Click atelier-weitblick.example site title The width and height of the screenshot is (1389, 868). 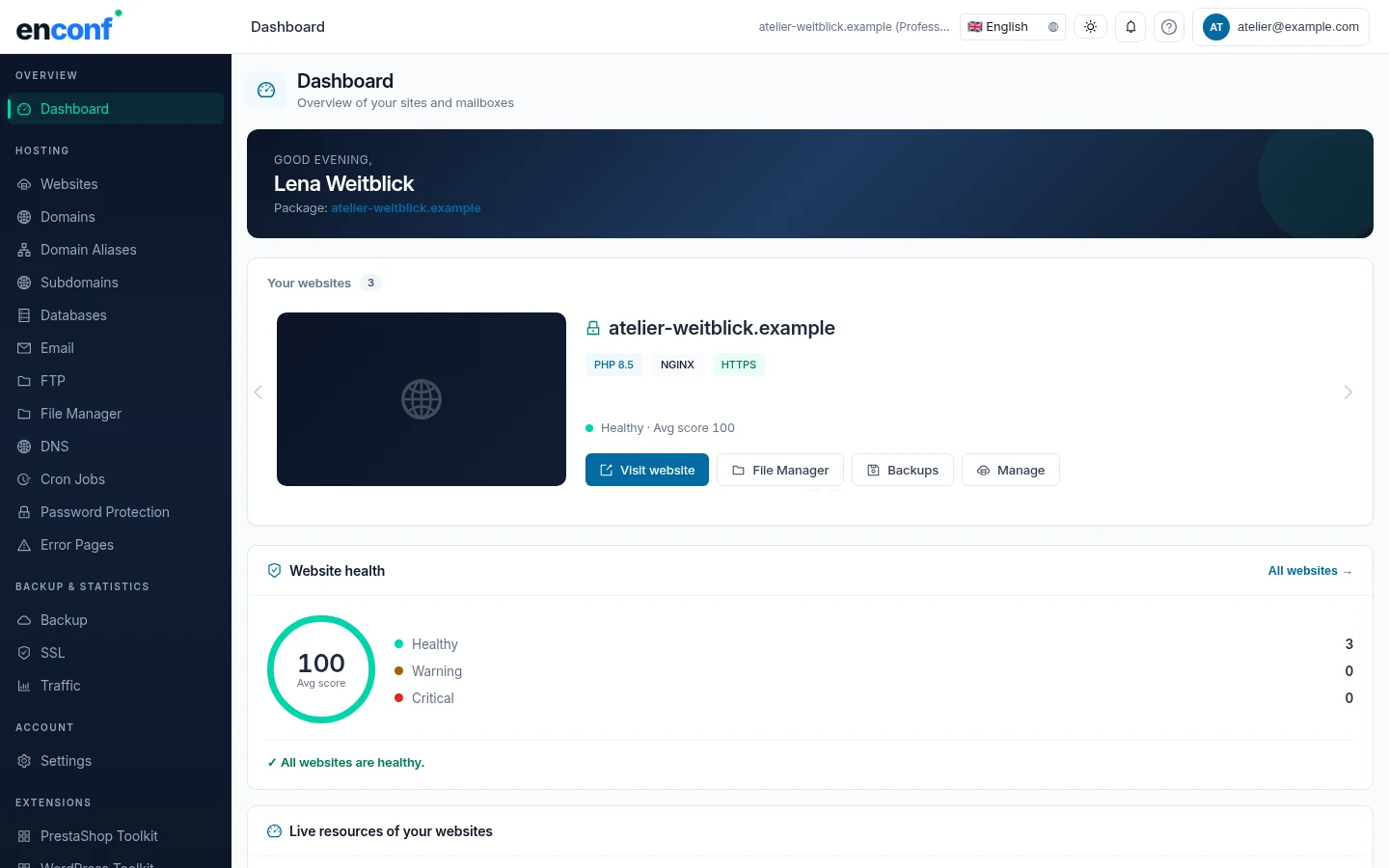pos(722,328)
